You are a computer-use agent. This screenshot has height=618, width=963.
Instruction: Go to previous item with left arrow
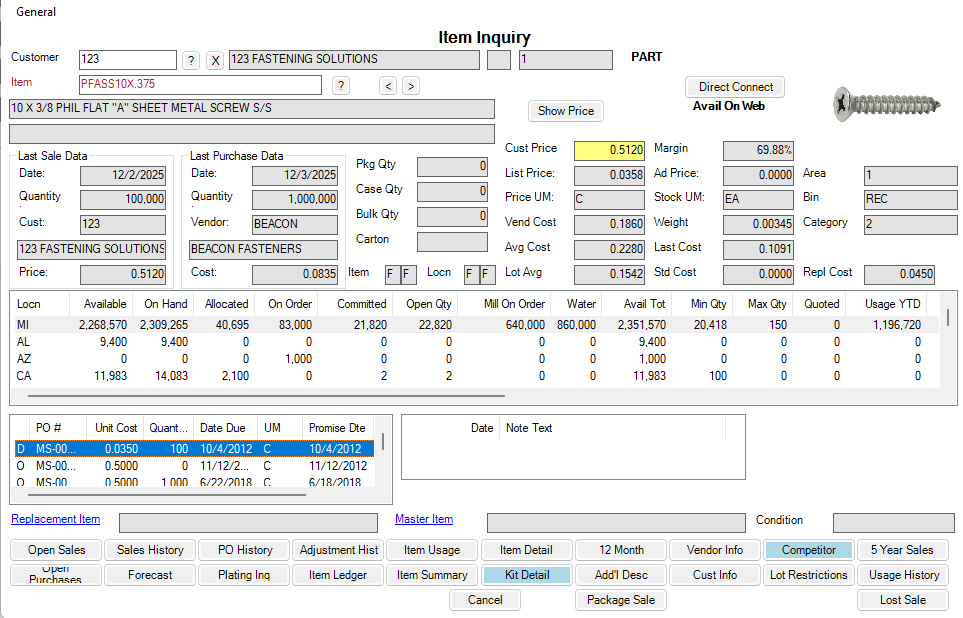coord(388,86)
